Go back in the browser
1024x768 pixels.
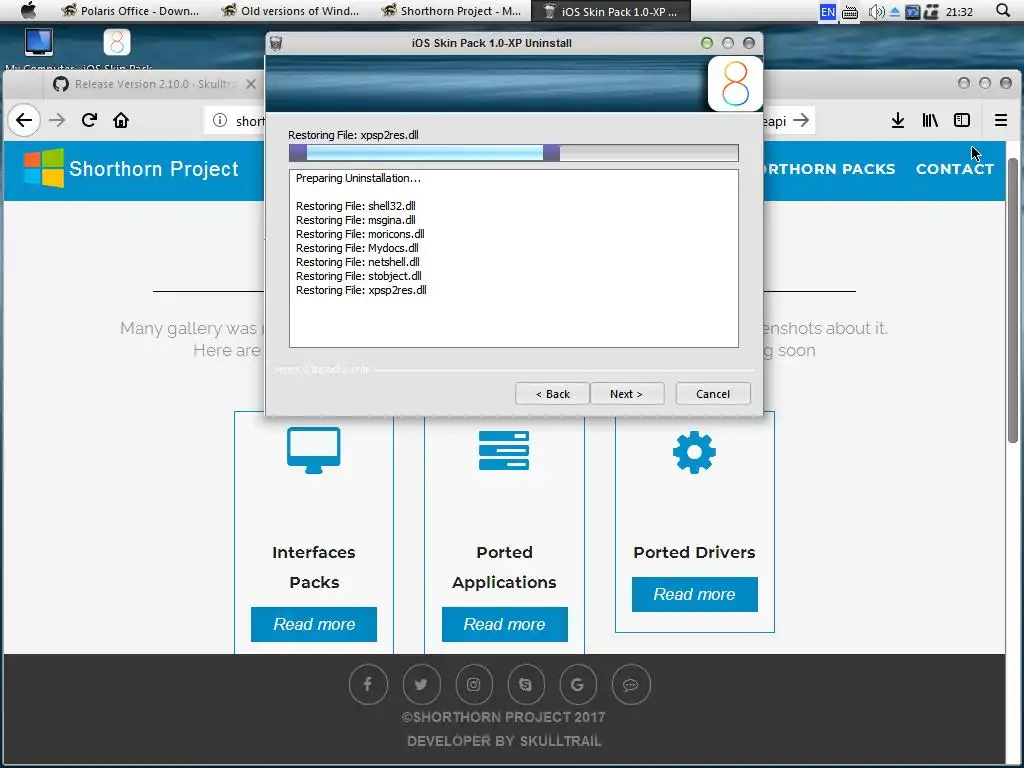24,120
